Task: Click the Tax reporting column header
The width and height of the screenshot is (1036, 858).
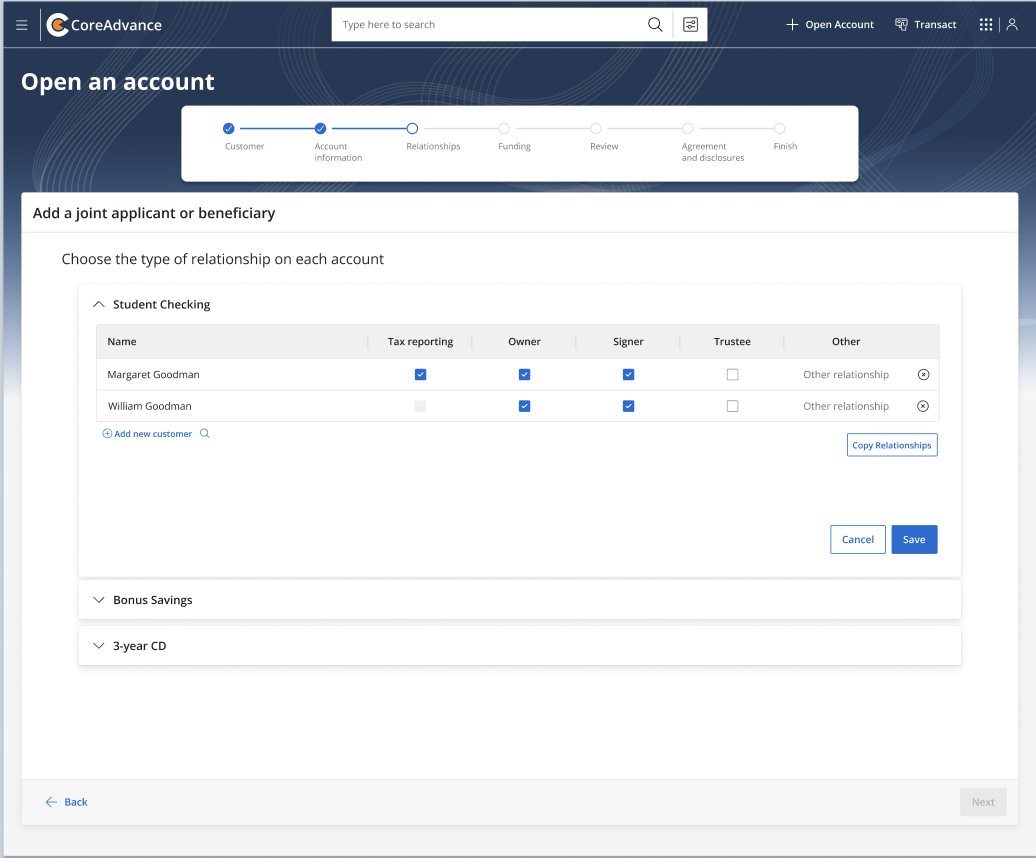Action: (x=420, y=341)
